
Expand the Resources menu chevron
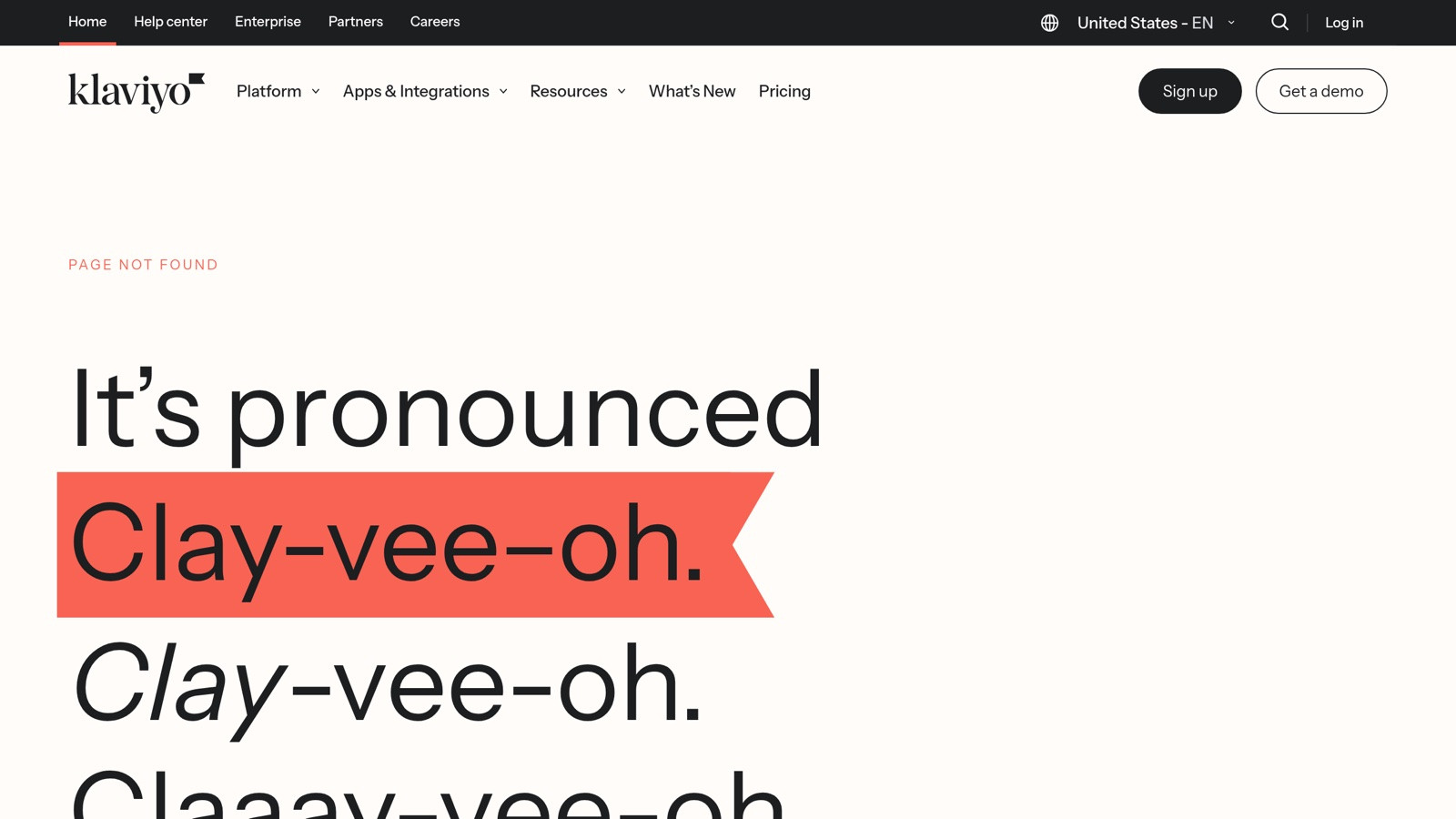[x=622, y=92]
